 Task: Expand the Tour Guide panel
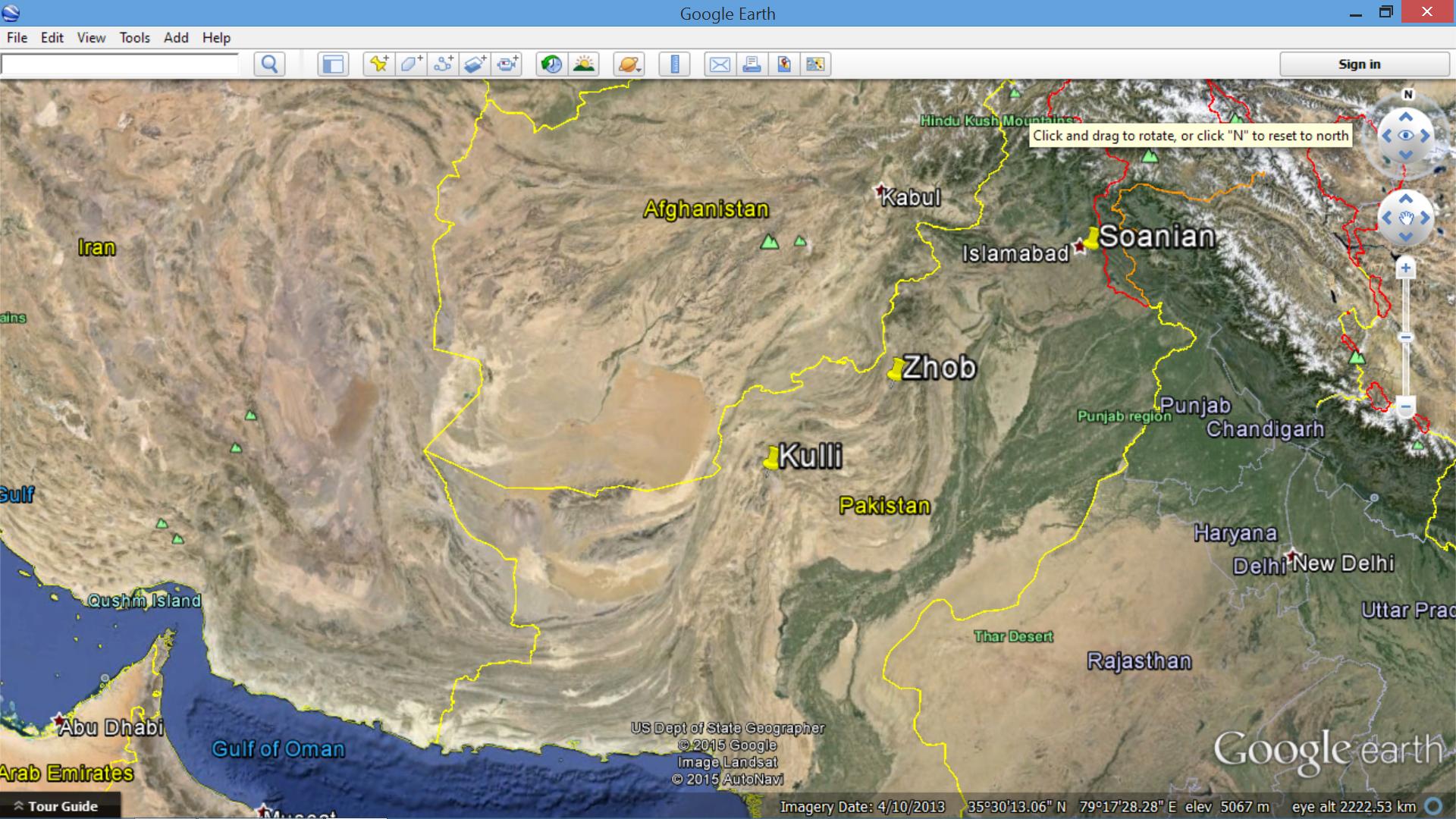(61, 806)
